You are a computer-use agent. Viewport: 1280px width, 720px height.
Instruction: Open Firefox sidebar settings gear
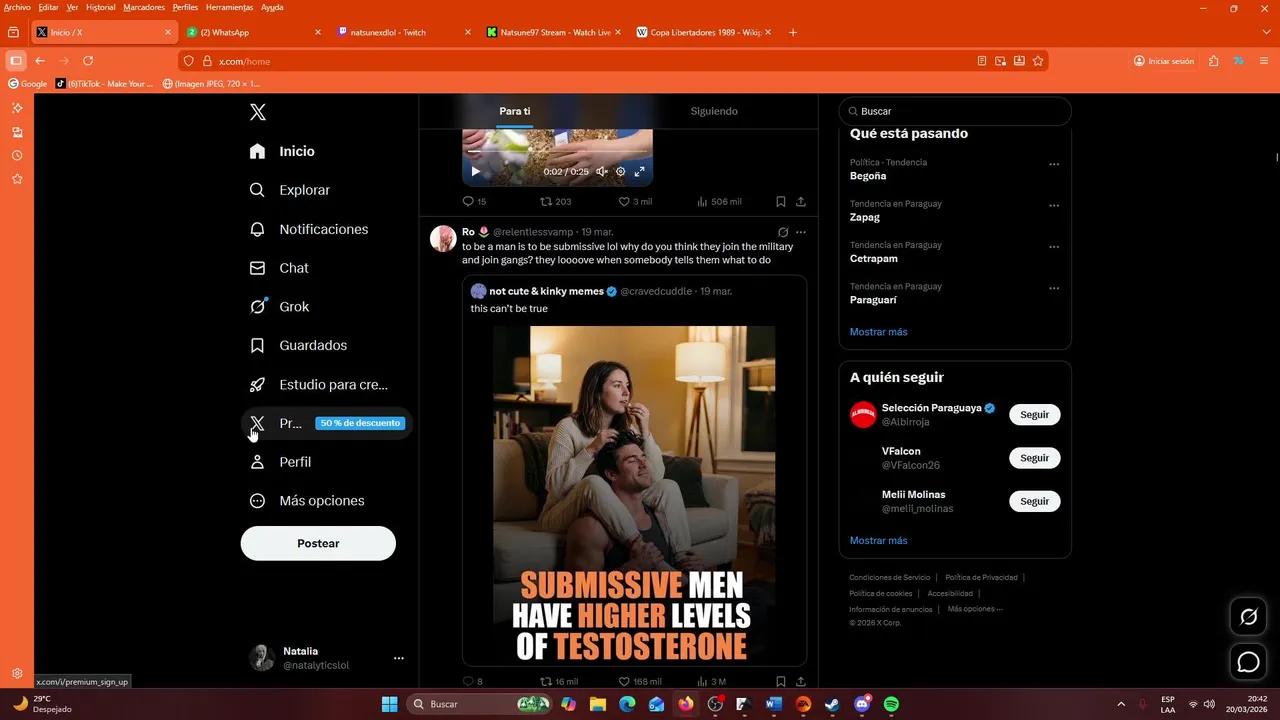(x=17, y=674)
